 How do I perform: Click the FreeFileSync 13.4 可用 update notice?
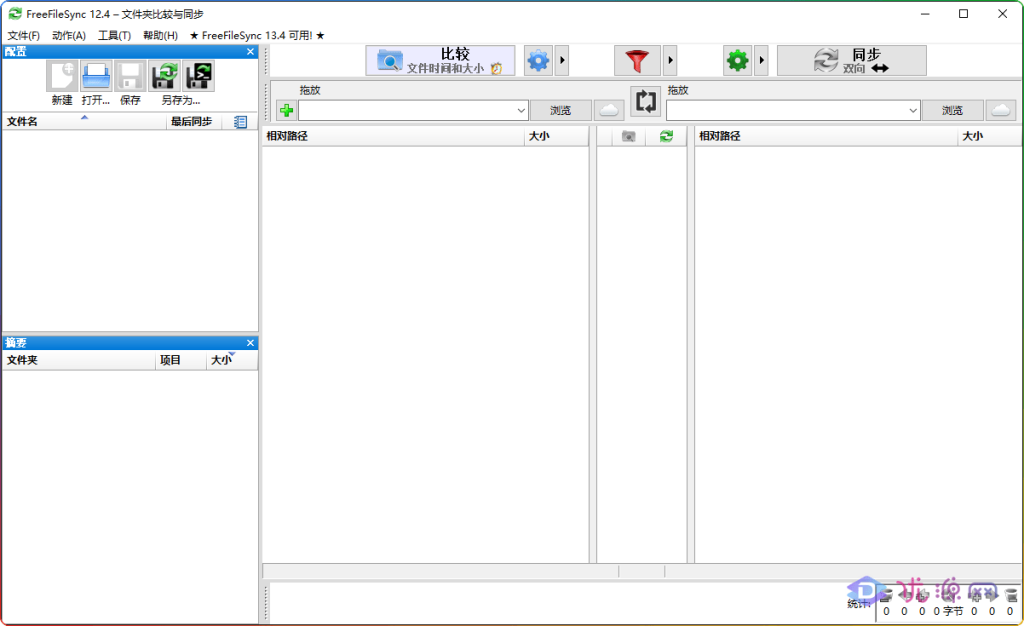coord(257,35)
